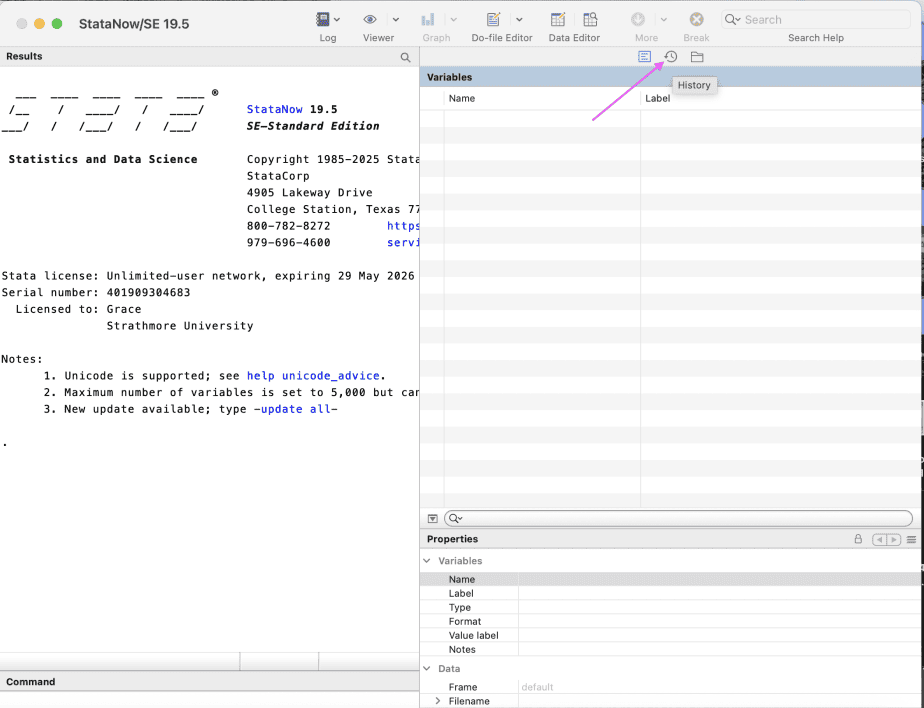
Task: Open the Viewer dropdown arrow
Action: [395, 20]
